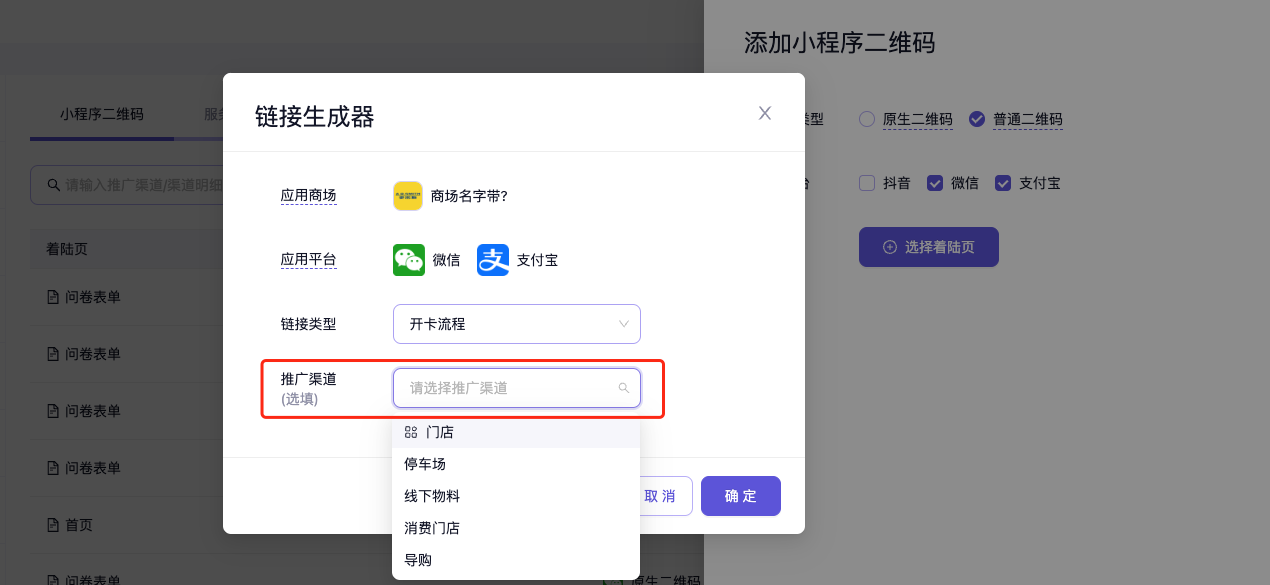The image size is (1270, 585).
Task: Click the yellow mall logo icon
Action: [x=408, y=196]
